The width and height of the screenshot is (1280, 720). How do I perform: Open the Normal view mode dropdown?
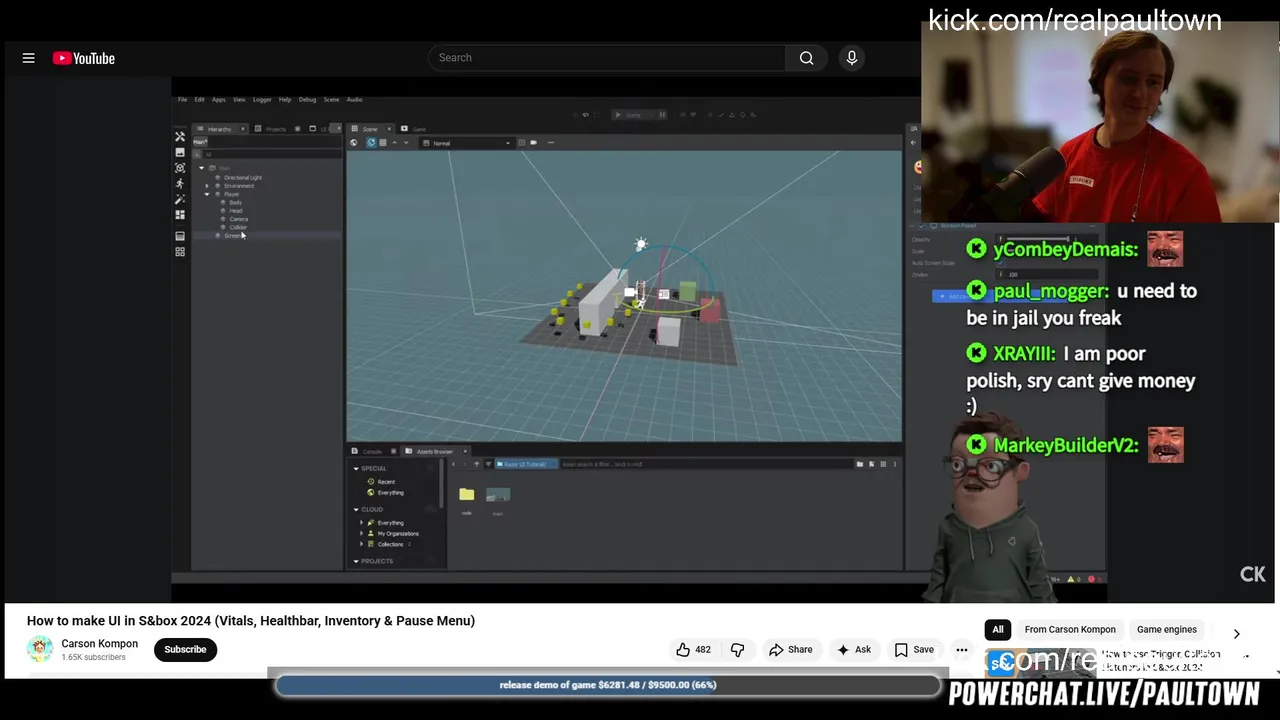click(467, 143)
